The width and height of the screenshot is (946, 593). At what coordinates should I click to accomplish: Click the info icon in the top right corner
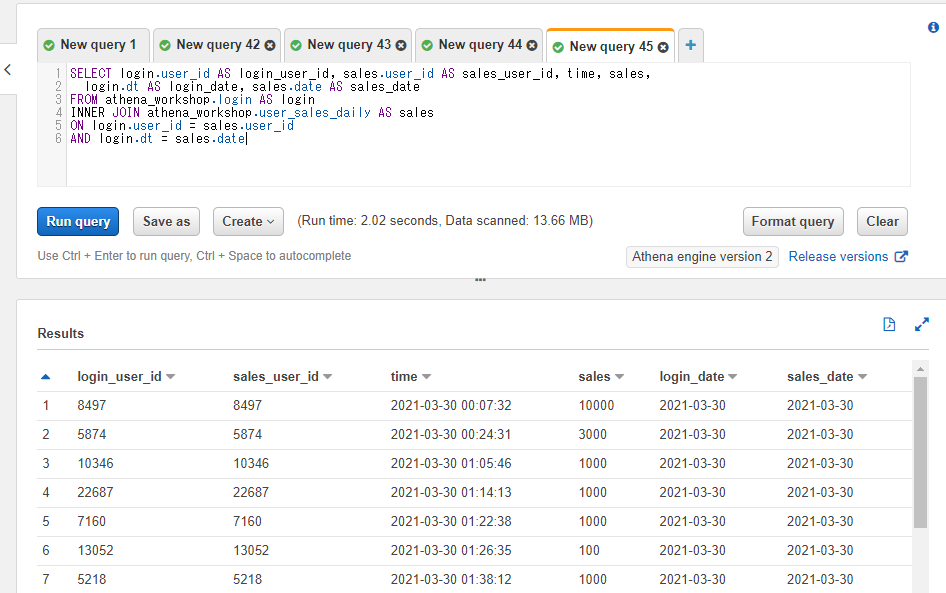click(935, 29)
